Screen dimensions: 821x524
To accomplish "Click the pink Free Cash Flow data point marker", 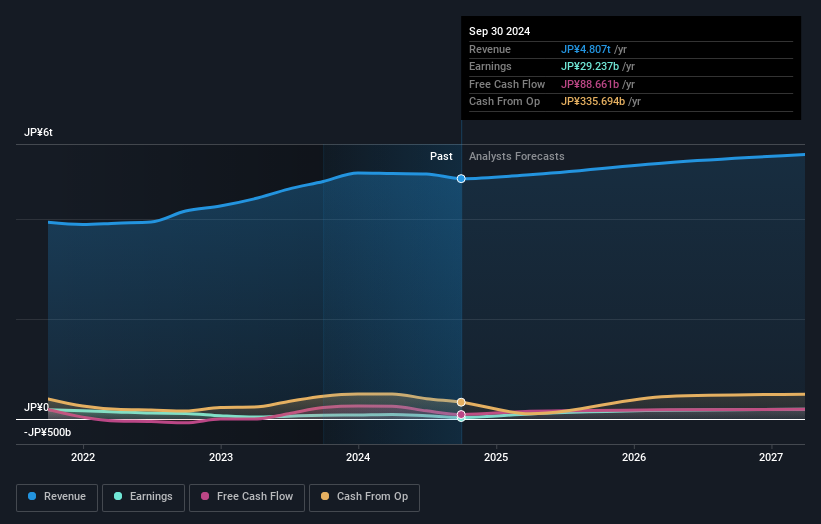I will 461,415.
